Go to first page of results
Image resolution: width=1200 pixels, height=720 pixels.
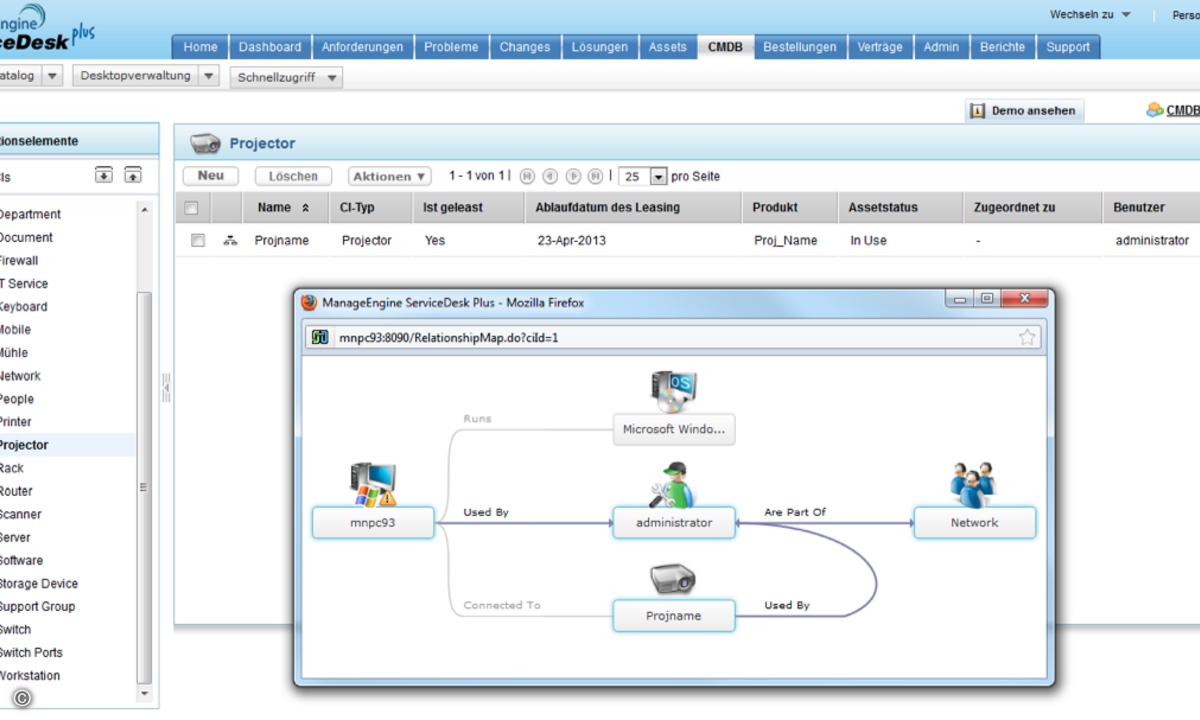(x=527, y=176)
